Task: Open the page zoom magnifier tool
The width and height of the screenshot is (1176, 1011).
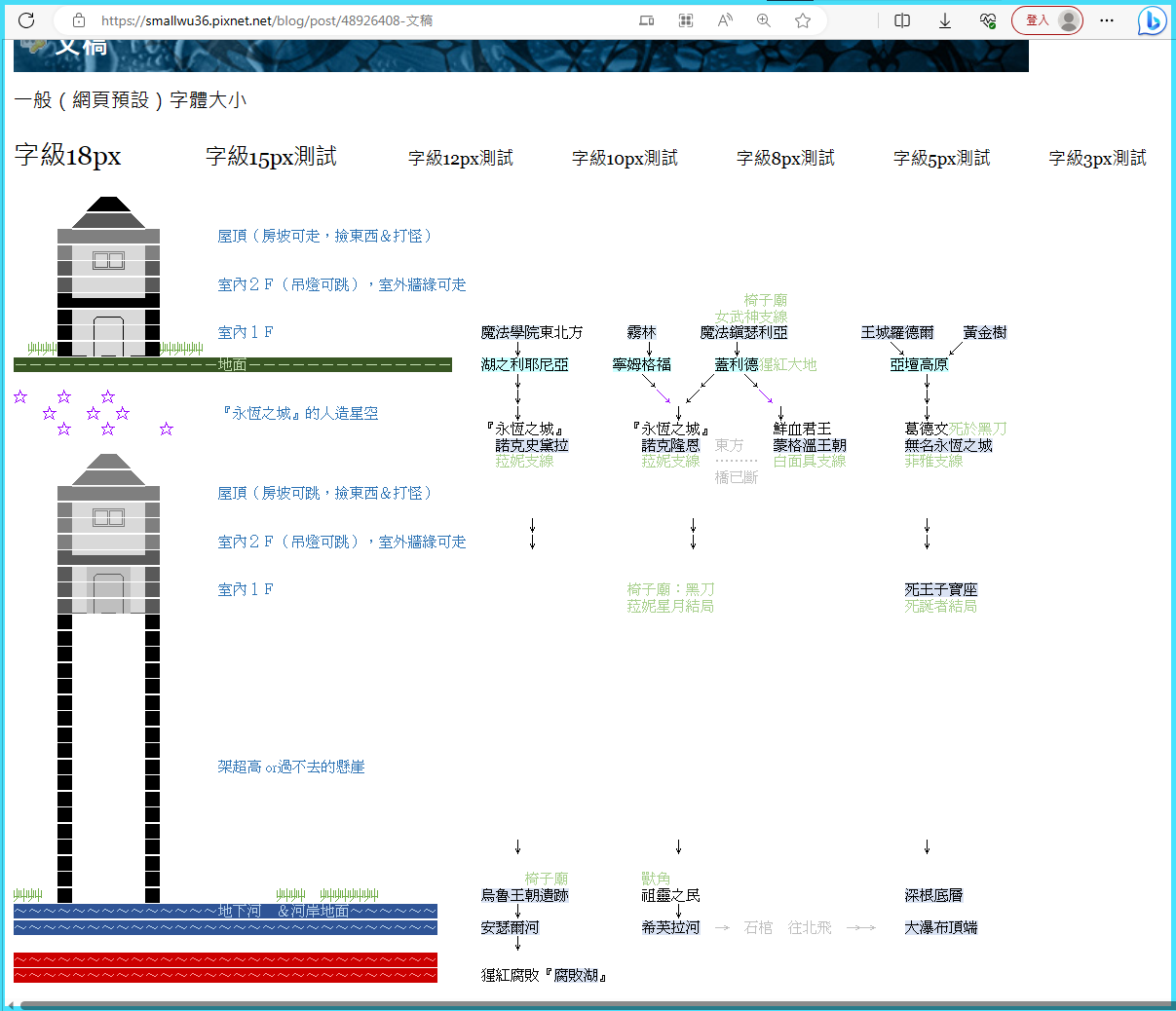Action: tap(764, 19)
